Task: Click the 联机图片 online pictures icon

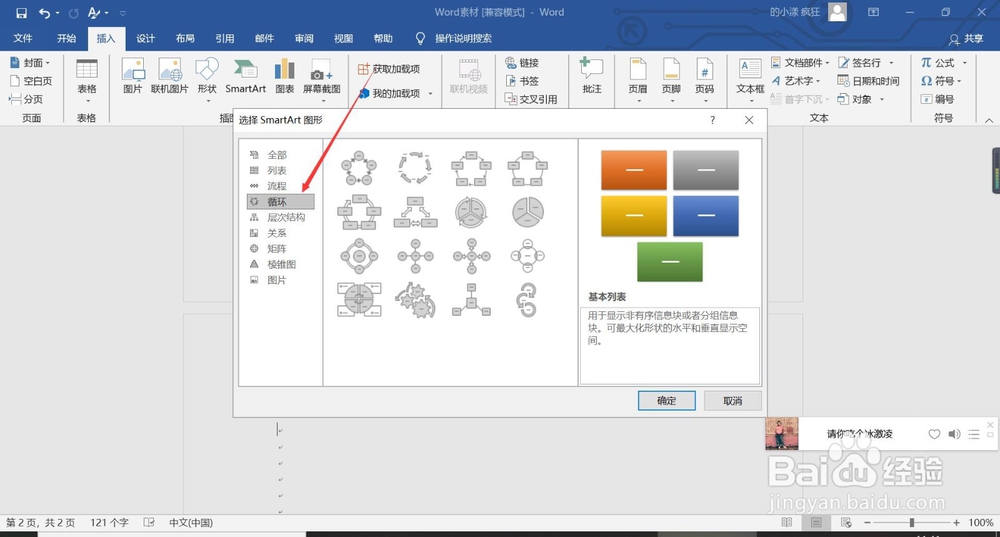Action: pyautogui.click(x=170, y=76)
